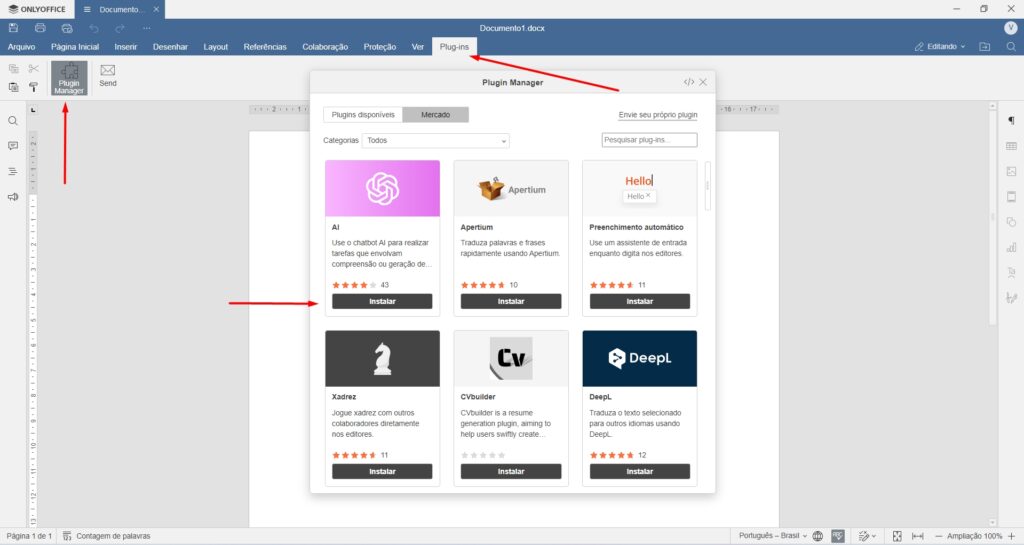
Task: Open Signature settings in right sidebar
Action: point(1011,298)
